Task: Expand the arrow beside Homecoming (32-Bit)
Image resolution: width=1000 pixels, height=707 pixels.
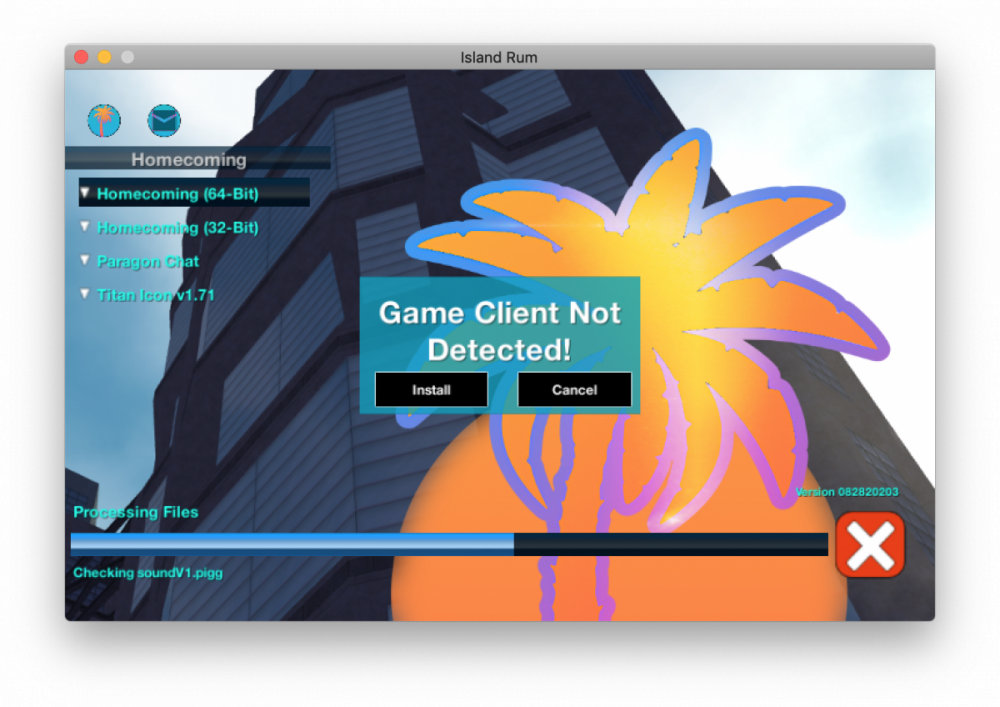Action: coord(85,226)
